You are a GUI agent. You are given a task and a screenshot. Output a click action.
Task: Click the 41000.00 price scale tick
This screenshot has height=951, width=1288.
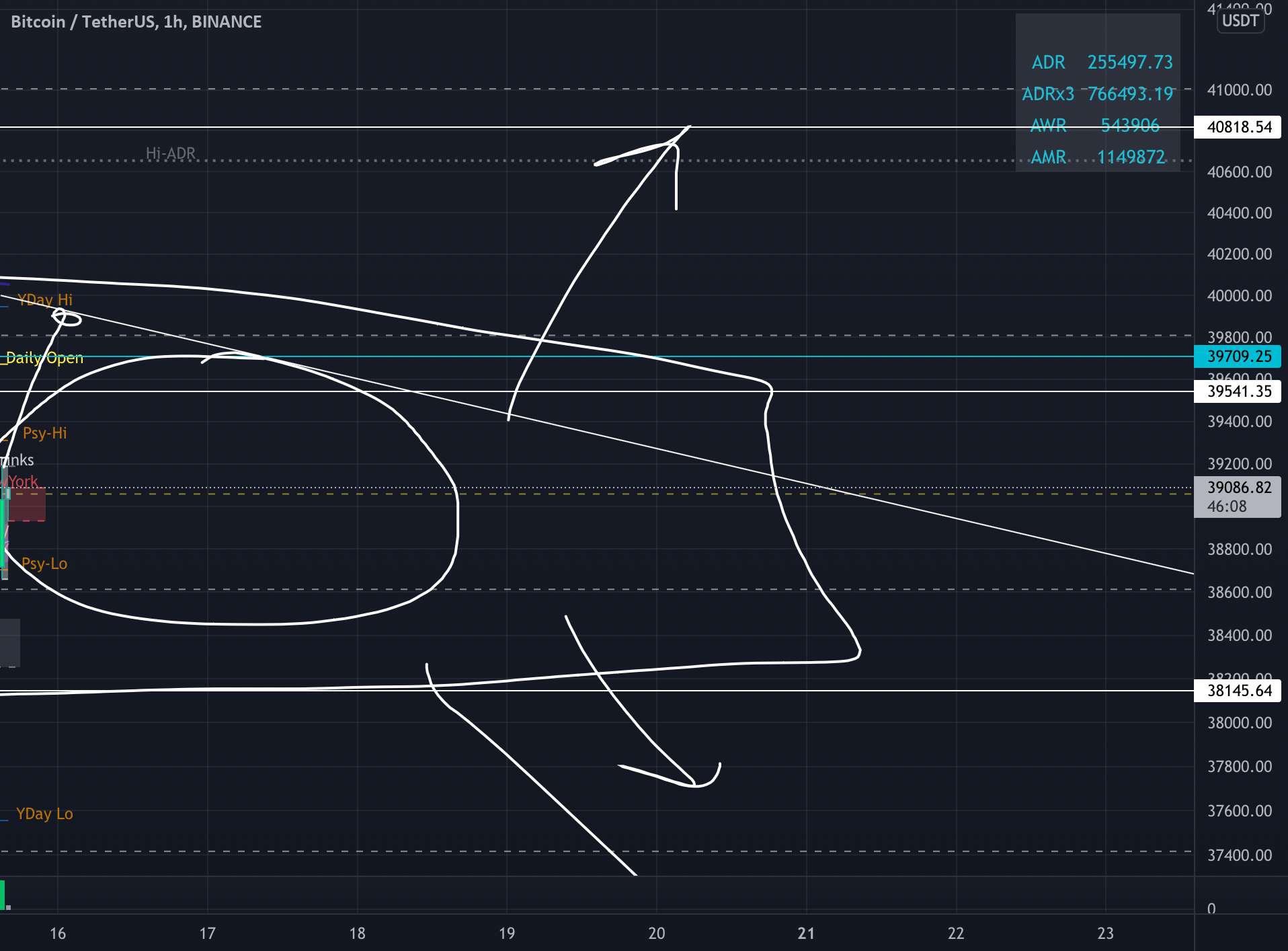[1240, 90]
